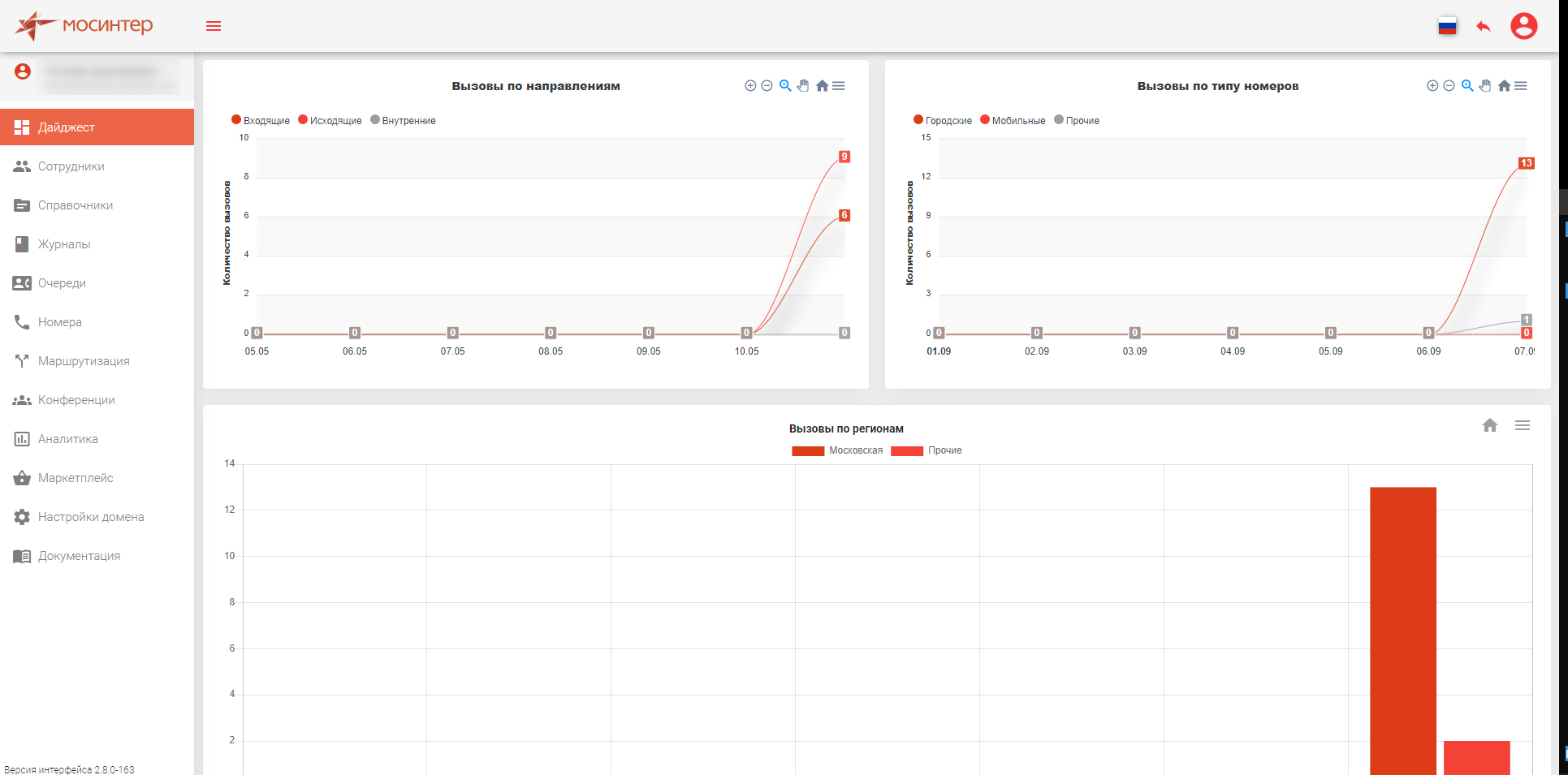Click the Мосинтер logo
This screenshot has width=1568, height=775.
pyautogui.click(x=83, y=26)
